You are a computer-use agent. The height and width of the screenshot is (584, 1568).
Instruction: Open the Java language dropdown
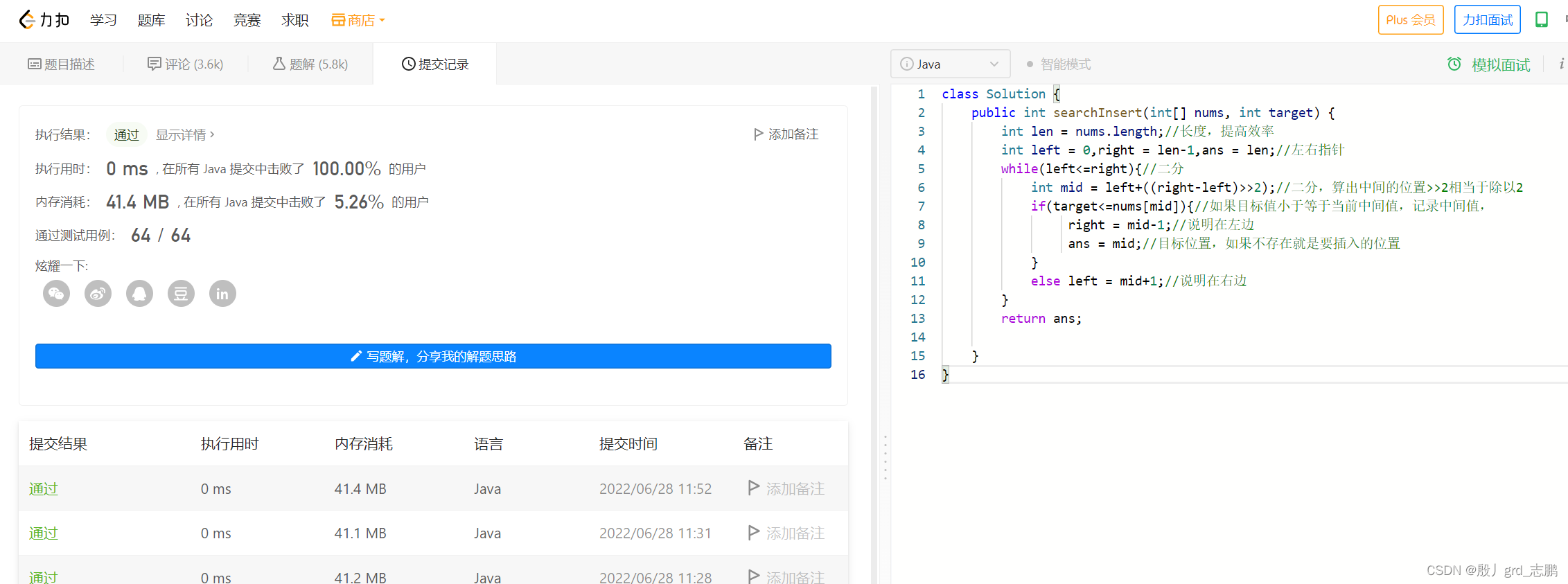pyautogui.click(x=950, y=64)
